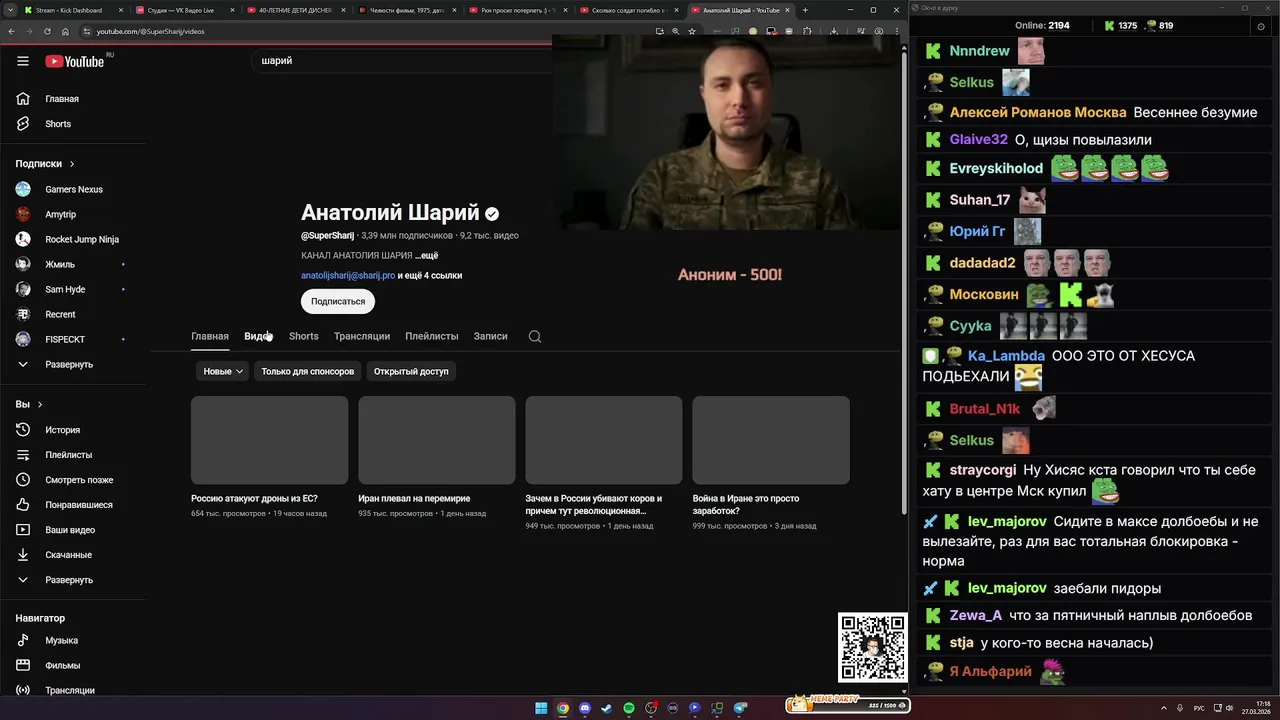
Task: Click the YouTube logo
Action: pos(75,61)
